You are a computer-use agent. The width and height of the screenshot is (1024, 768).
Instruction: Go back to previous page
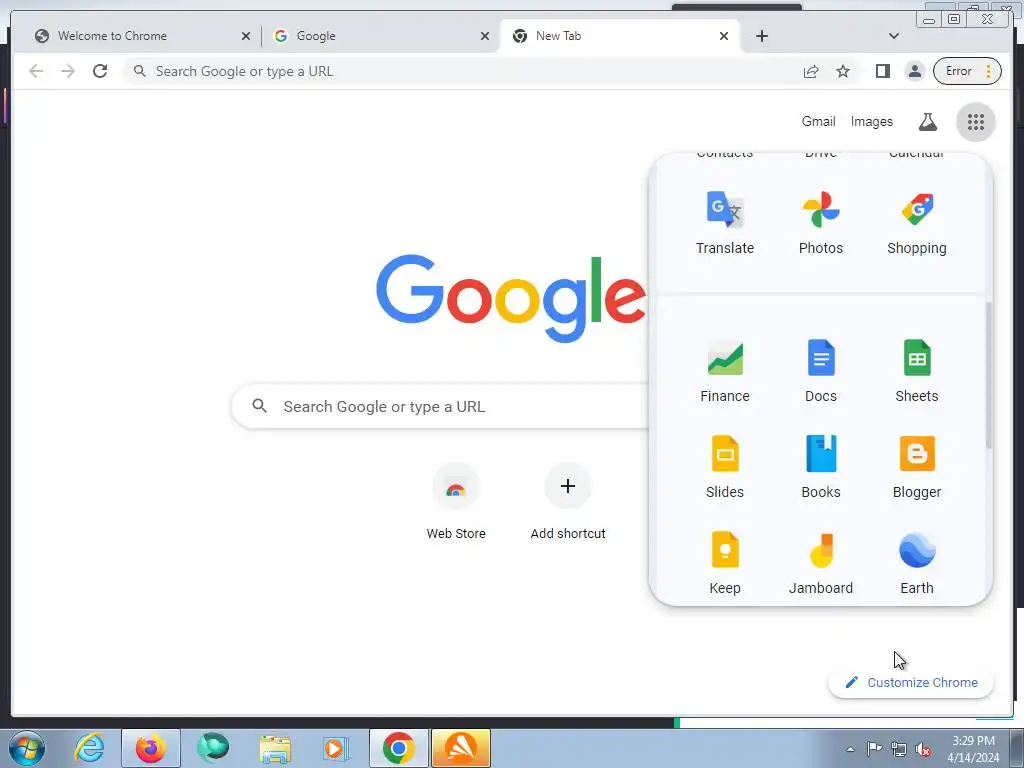[36, 71]
